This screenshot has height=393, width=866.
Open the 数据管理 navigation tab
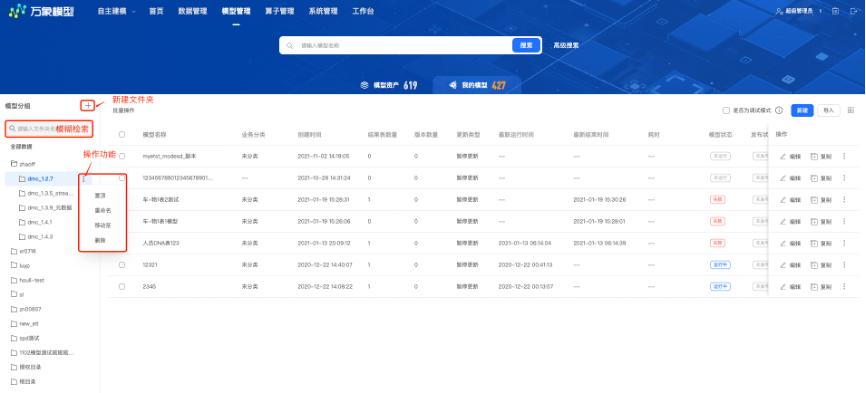point(193,11)
